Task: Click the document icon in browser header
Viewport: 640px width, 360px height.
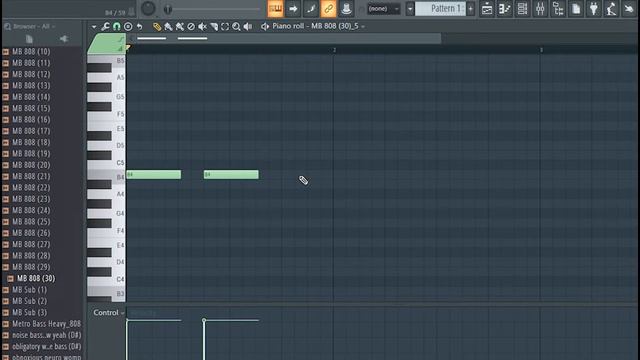Action: coord(29,39)
